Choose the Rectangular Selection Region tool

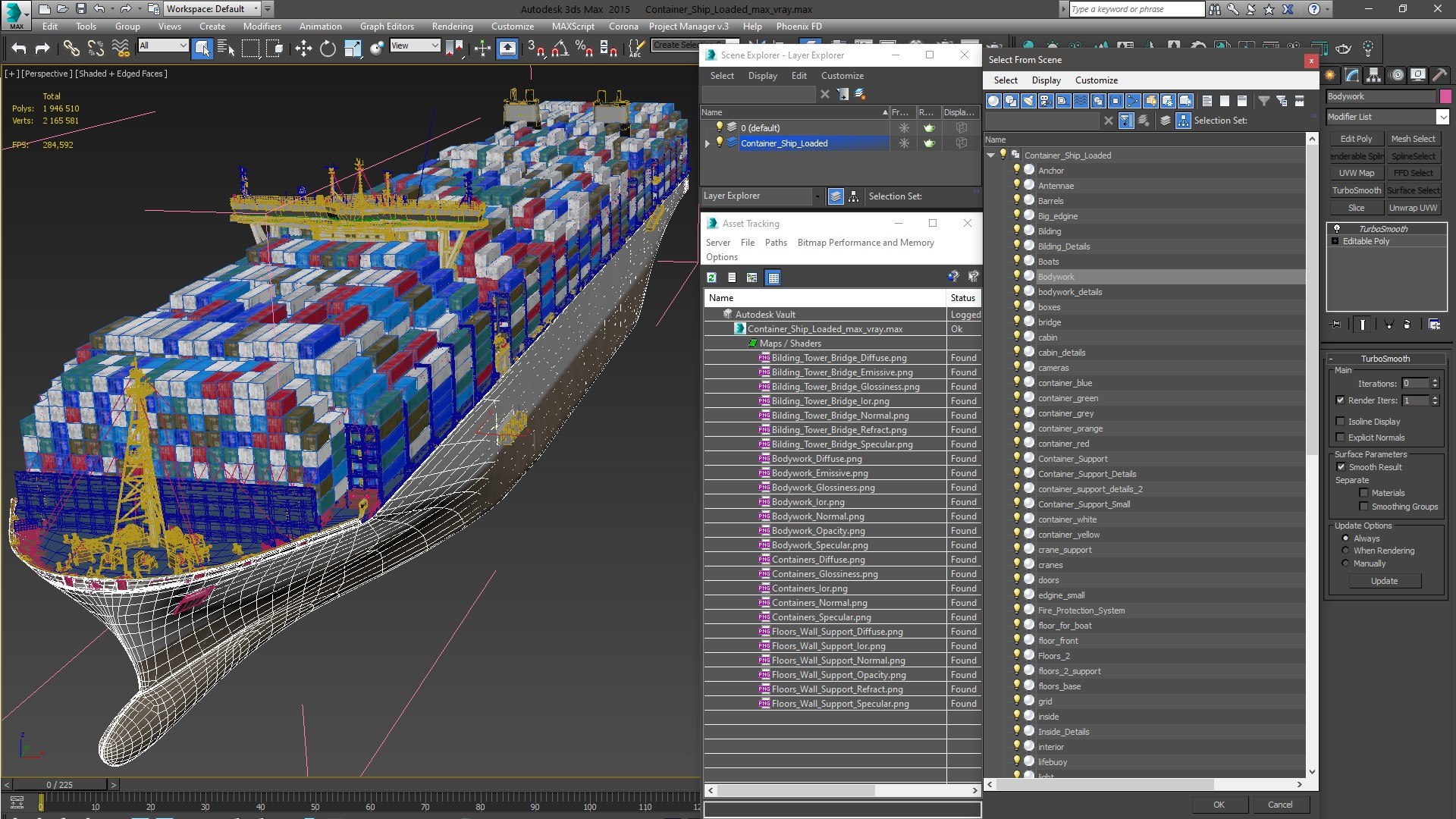point(250,49)
